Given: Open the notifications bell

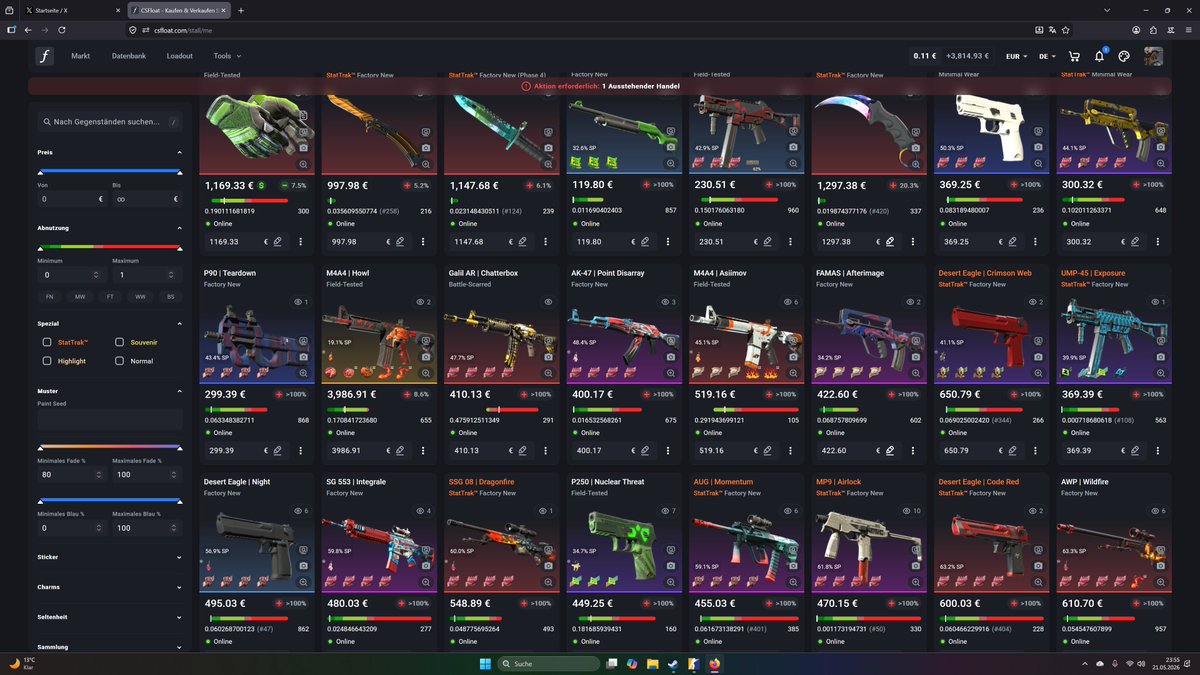Looking at the screenshot, I should tap(1099, 56).
